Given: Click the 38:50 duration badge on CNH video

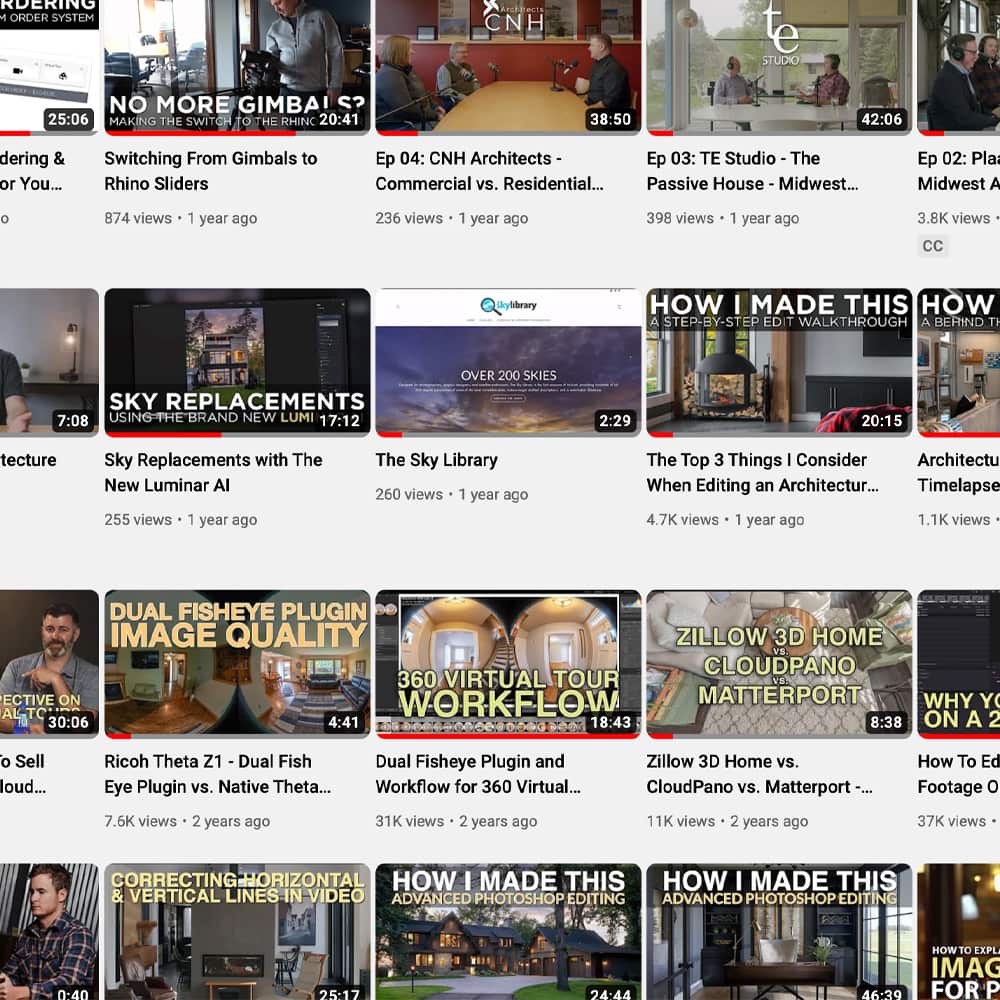Looking at the screenshot, I should pos(610,119).
